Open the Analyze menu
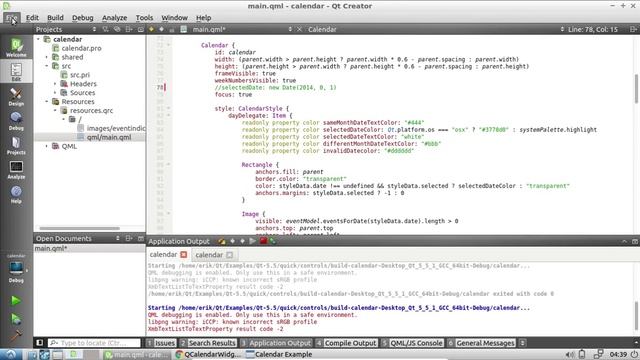This screenshot has height=360, width=640. click(x=114, y=18)
